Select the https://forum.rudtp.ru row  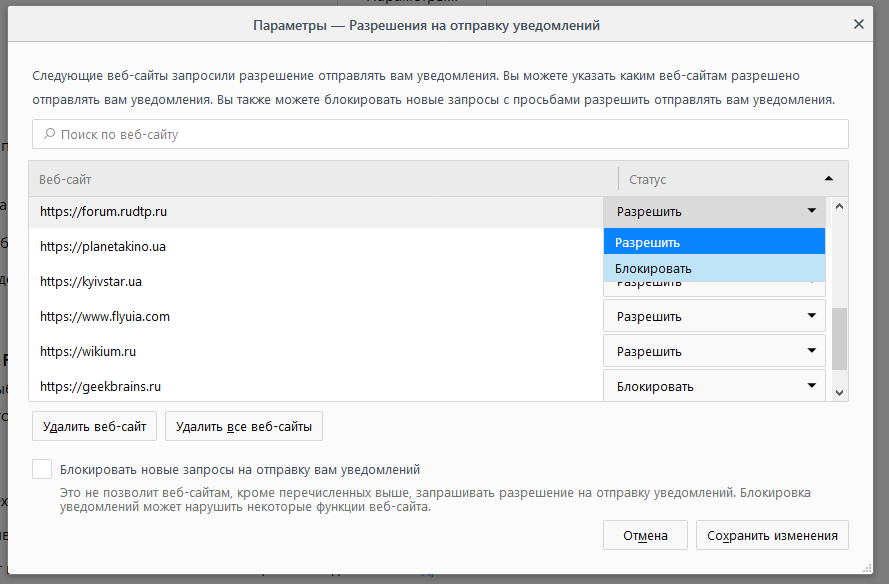click(316, 211)
